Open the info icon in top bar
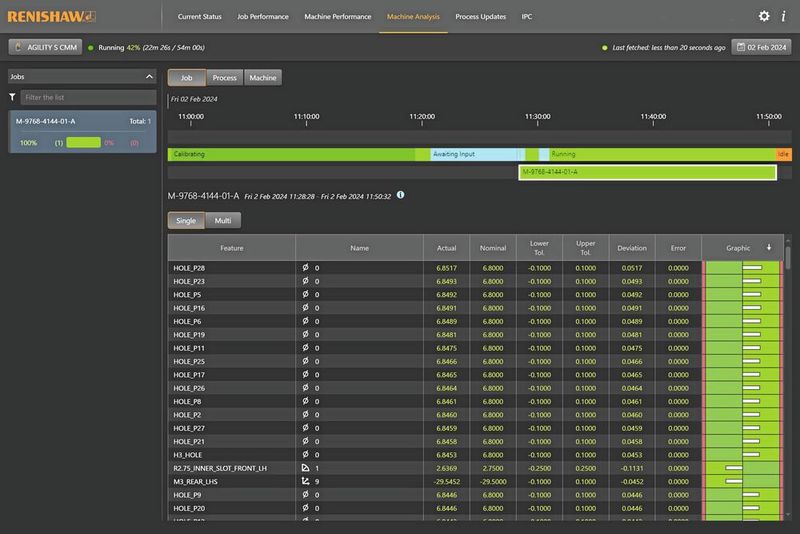 [783, 16]
